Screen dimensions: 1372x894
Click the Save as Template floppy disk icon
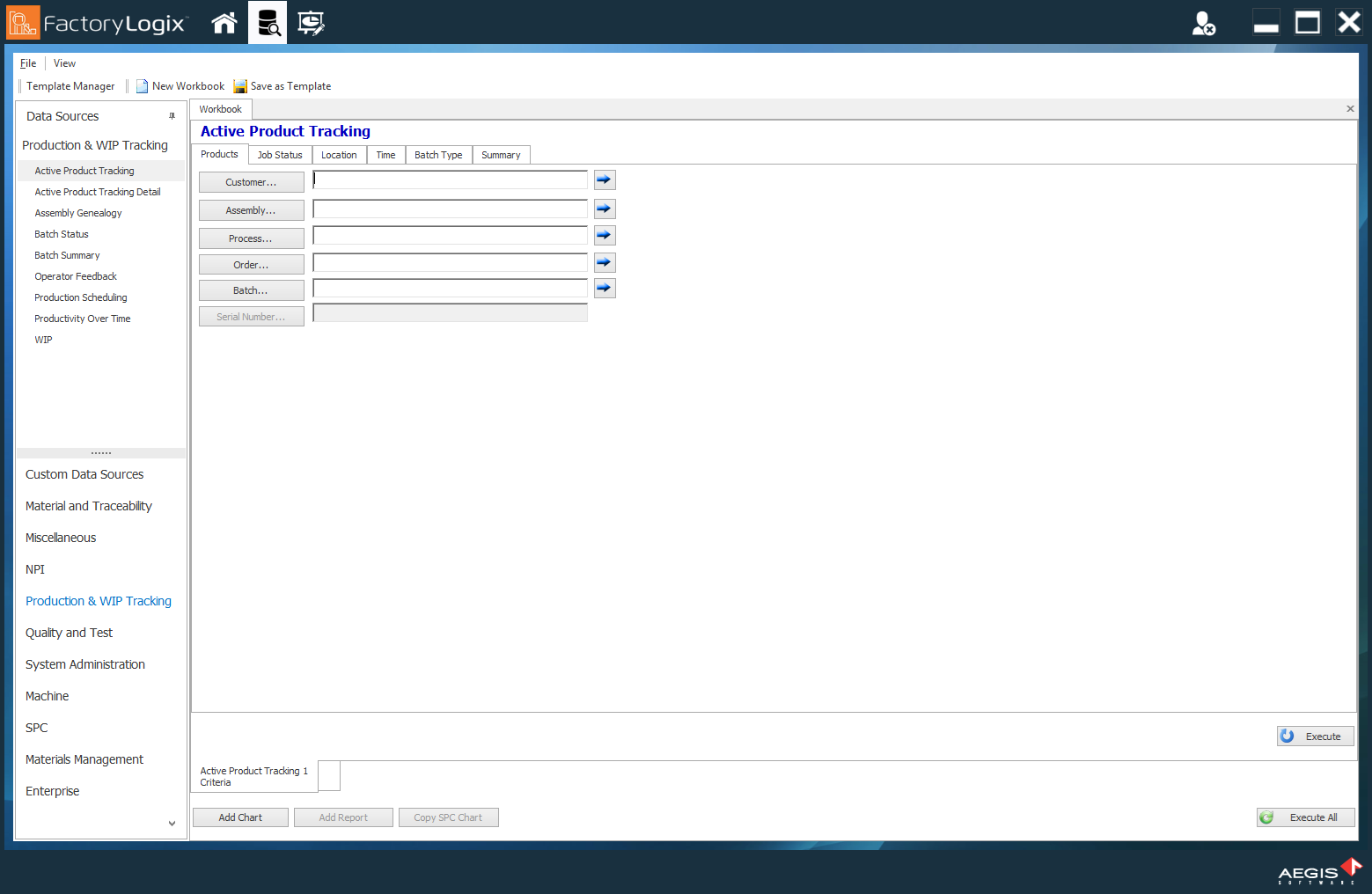coord(239,85)
